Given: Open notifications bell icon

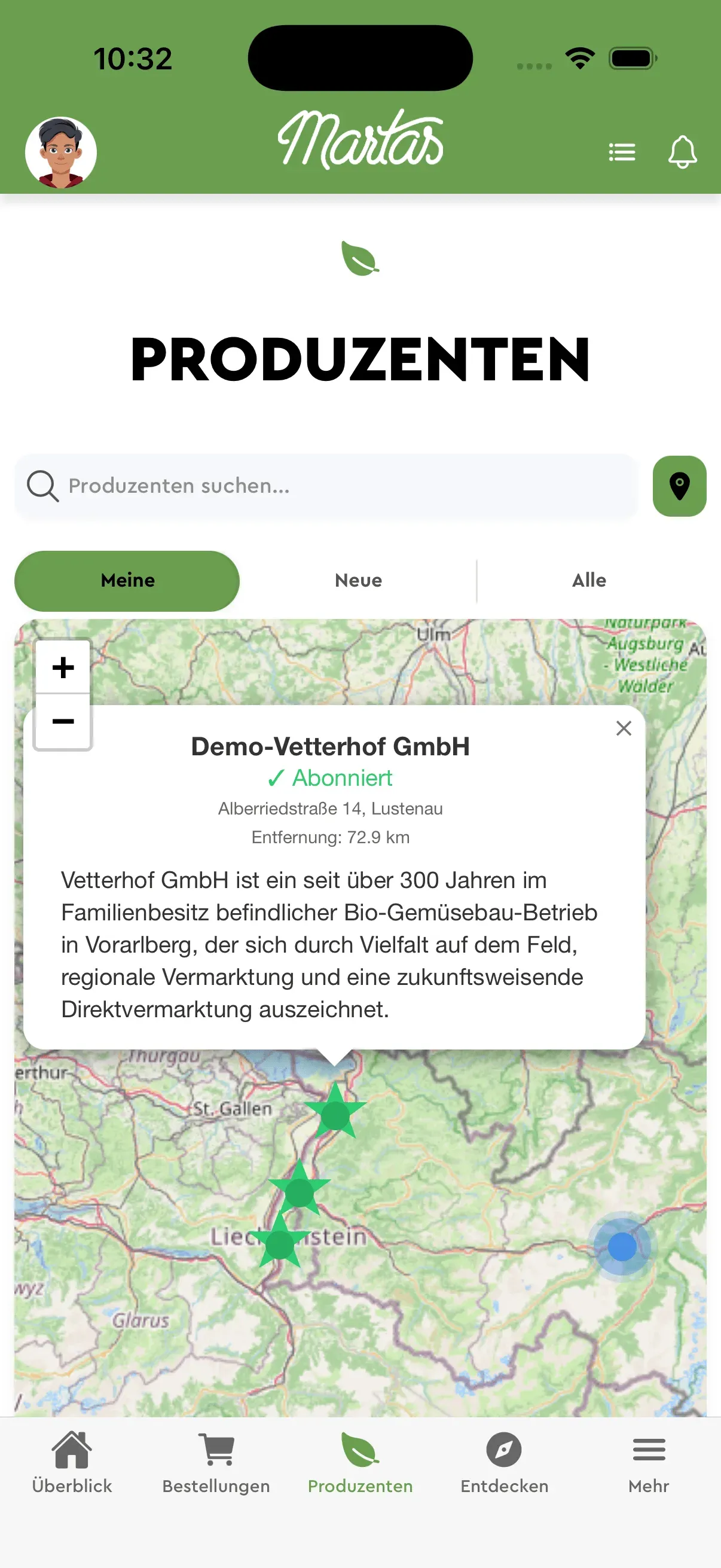Looking at the screenshot, I should coord(682,152).
